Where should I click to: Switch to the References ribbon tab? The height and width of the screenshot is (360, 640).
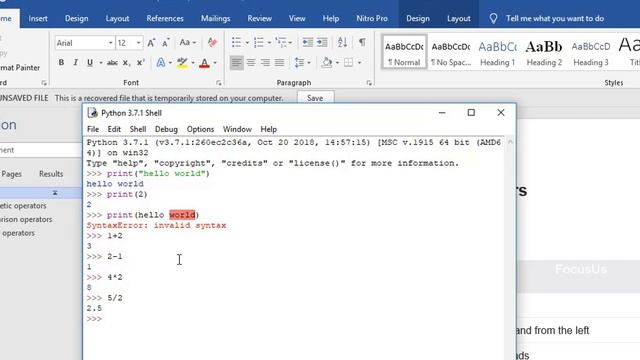tap(165, 18)
